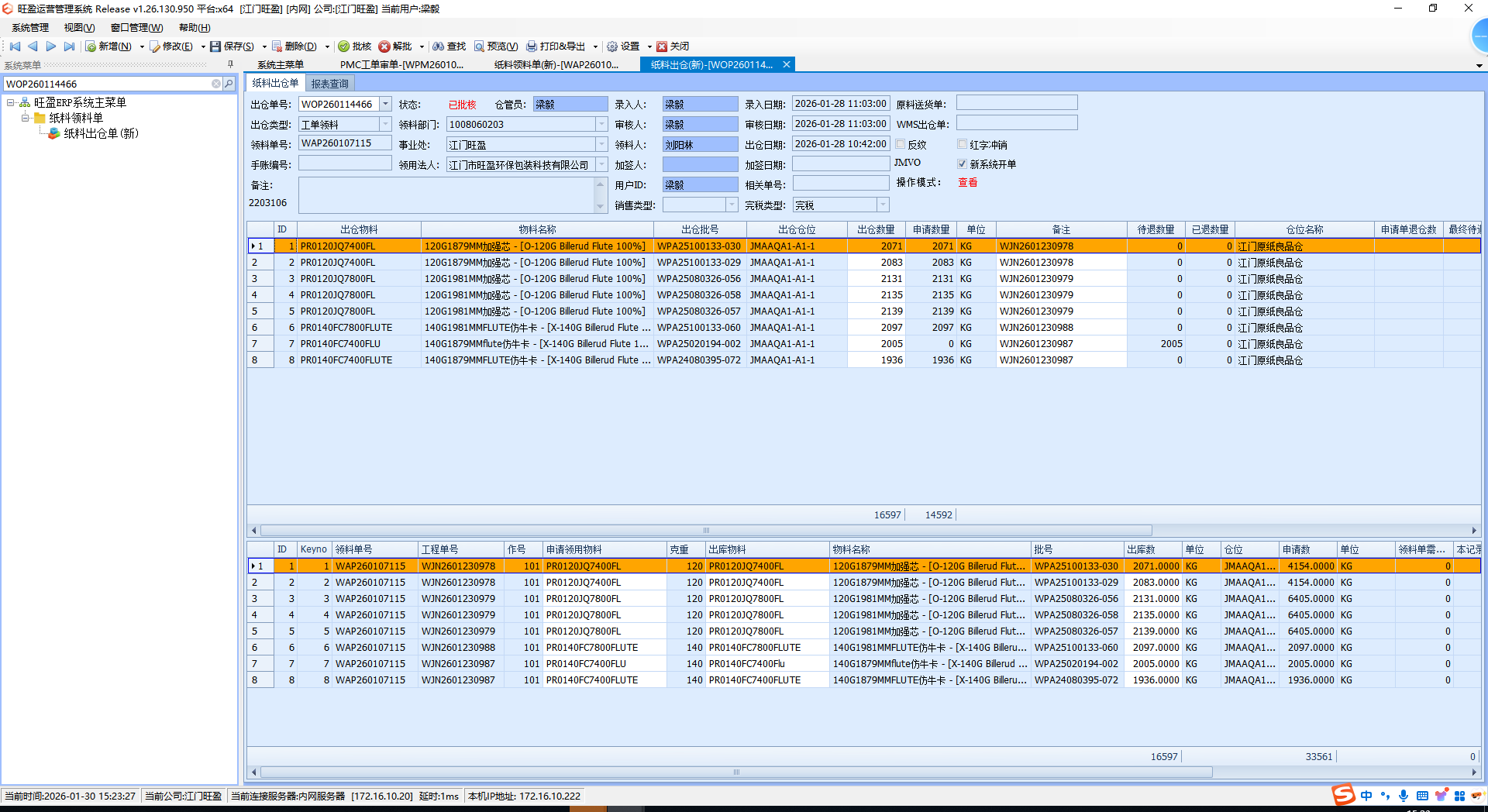Collapse the 旺盈ERP系统主菜单 tree node
This screenshot has width=1488, height=812.
click(11, 102)
